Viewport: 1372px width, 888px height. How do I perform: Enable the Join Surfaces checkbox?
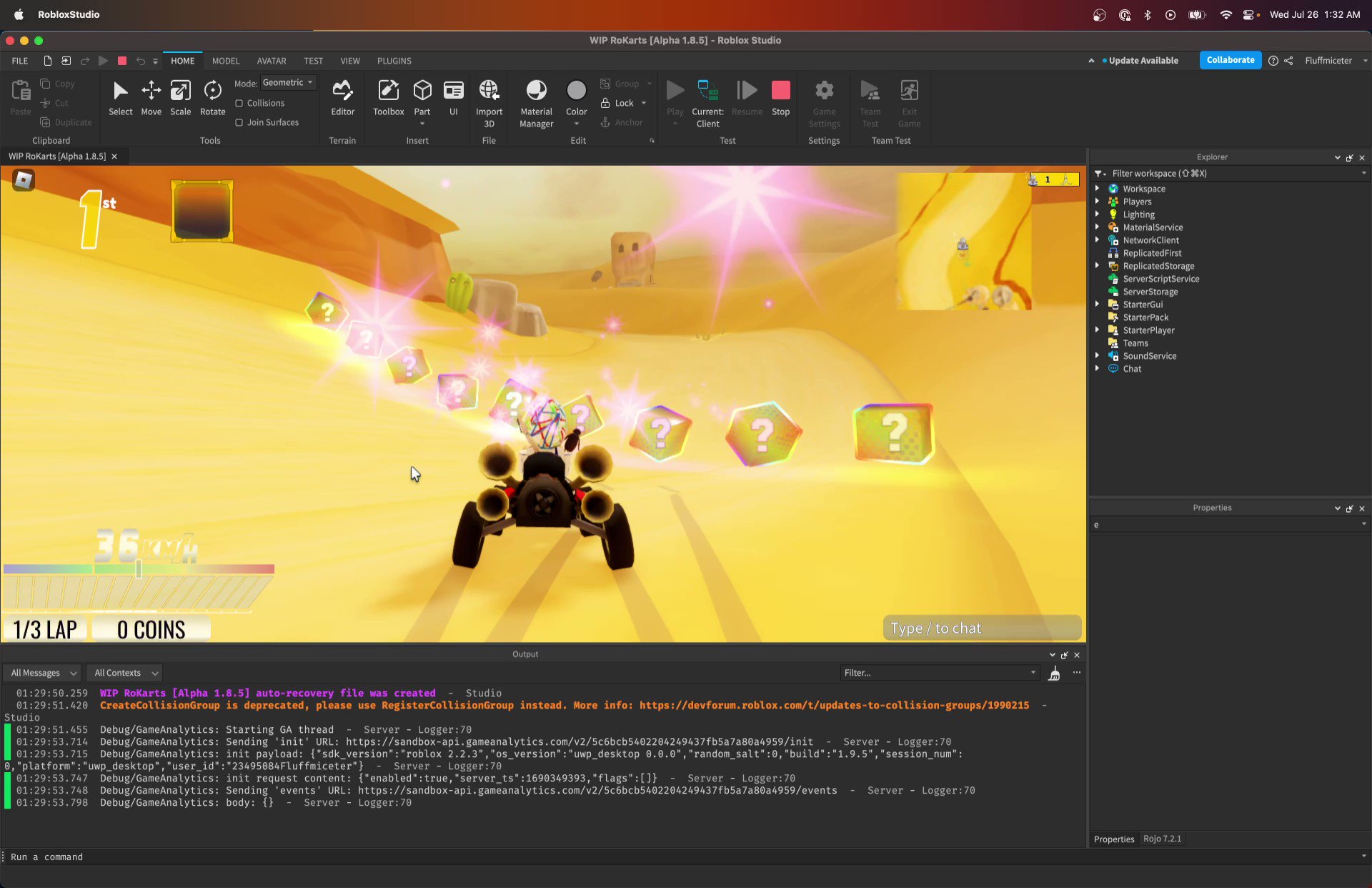[x=239, y=122]
